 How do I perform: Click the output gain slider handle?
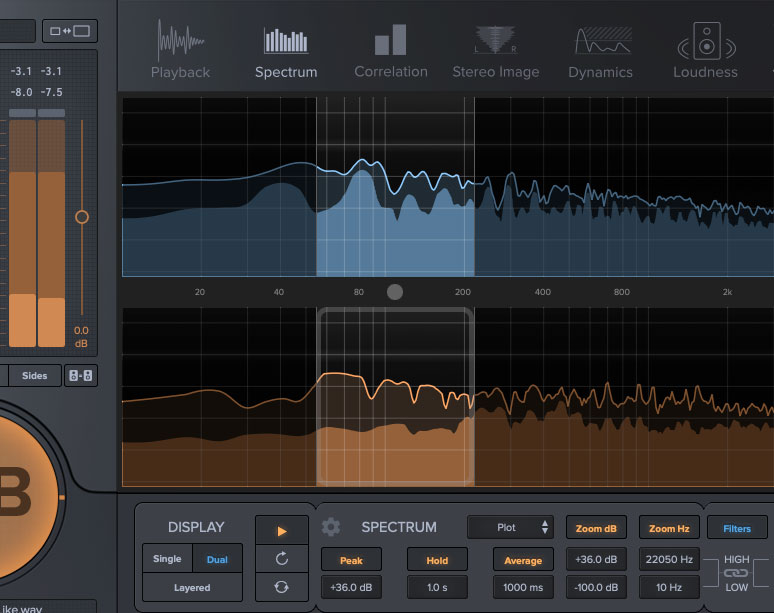[x=82, y=217]
